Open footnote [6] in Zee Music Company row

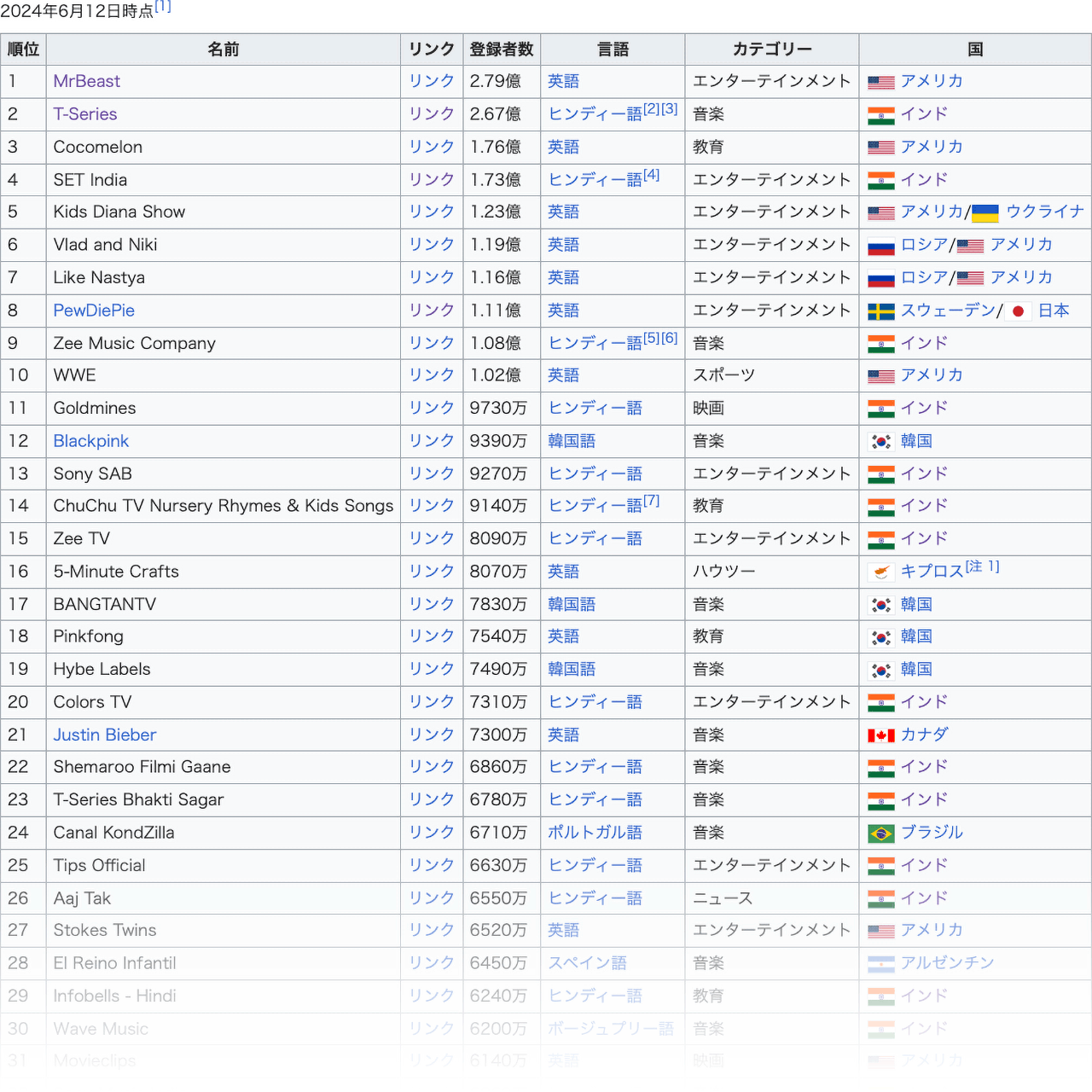670,338
